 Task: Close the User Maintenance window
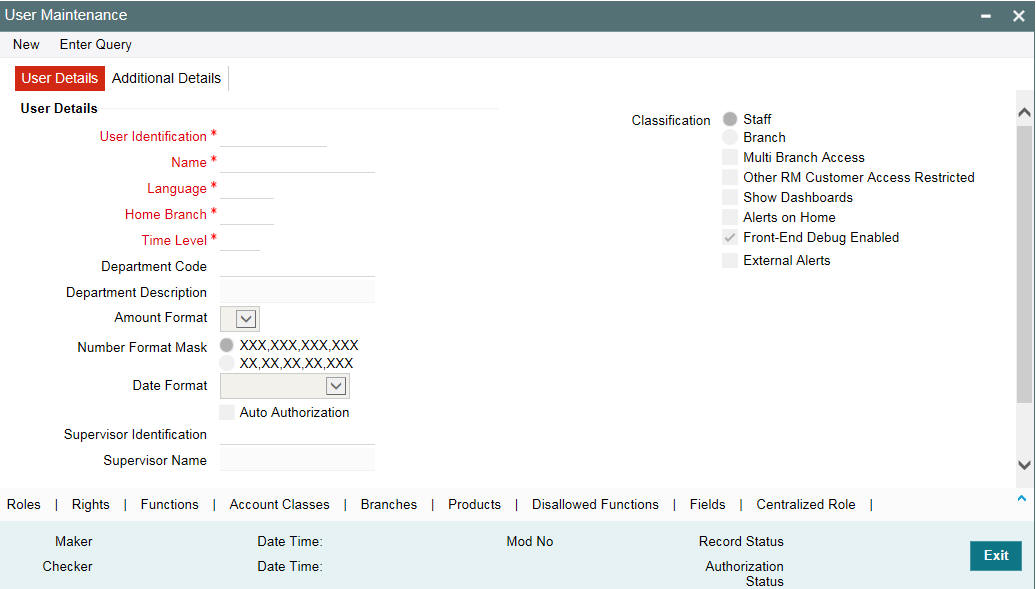click(x=1018, y=16)
